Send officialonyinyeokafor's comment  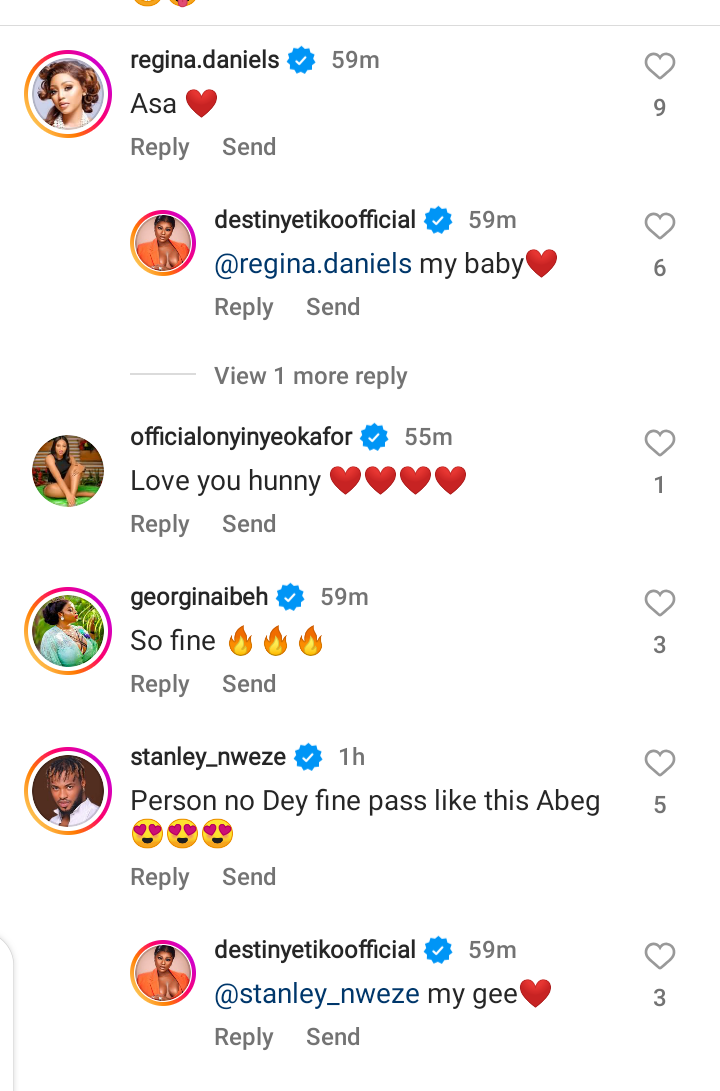point(249,524)
